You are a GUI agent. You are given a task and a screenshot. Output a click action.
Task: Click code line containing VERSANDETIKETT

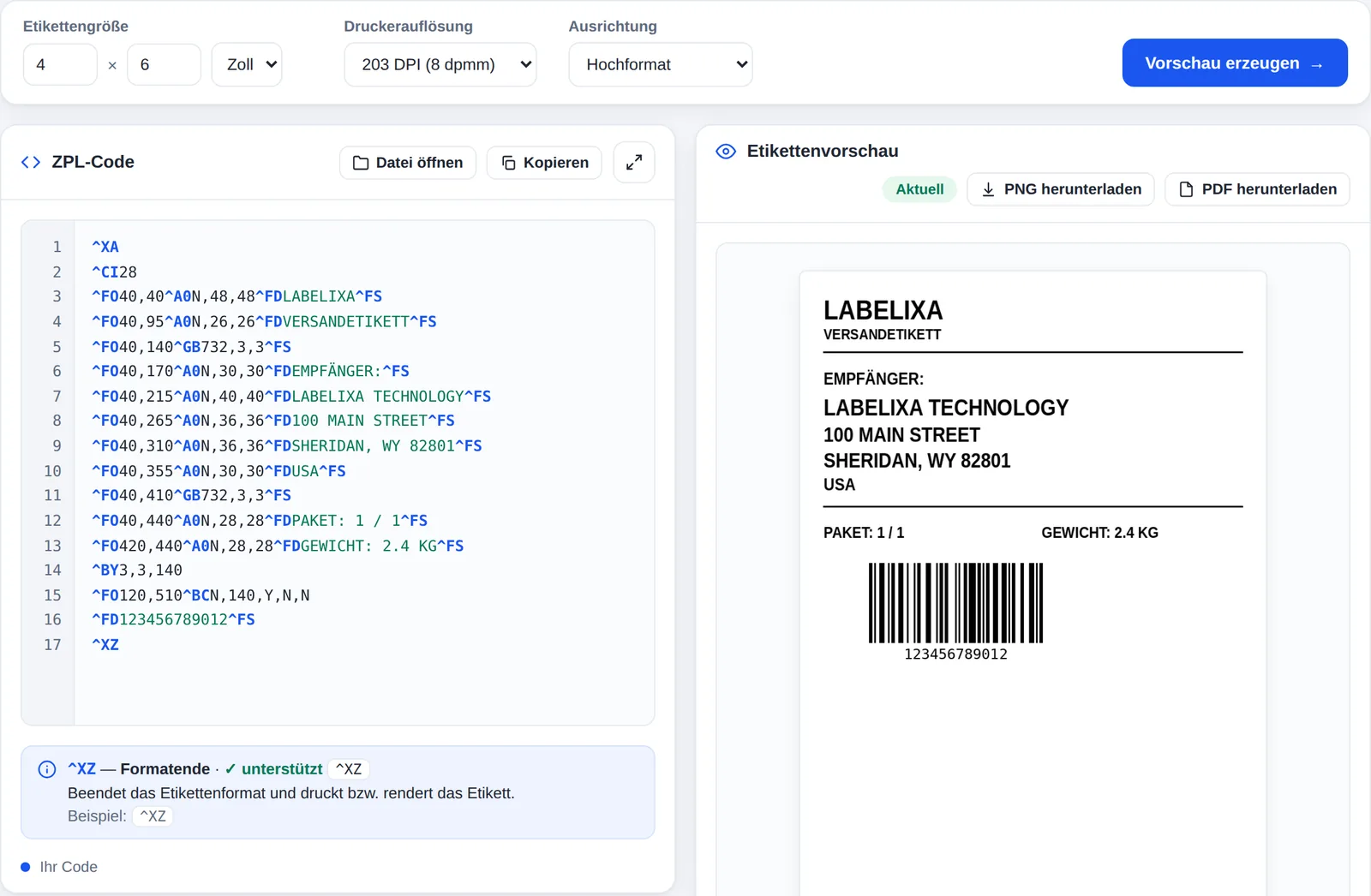pyautogui.click(x=264, y=321)
